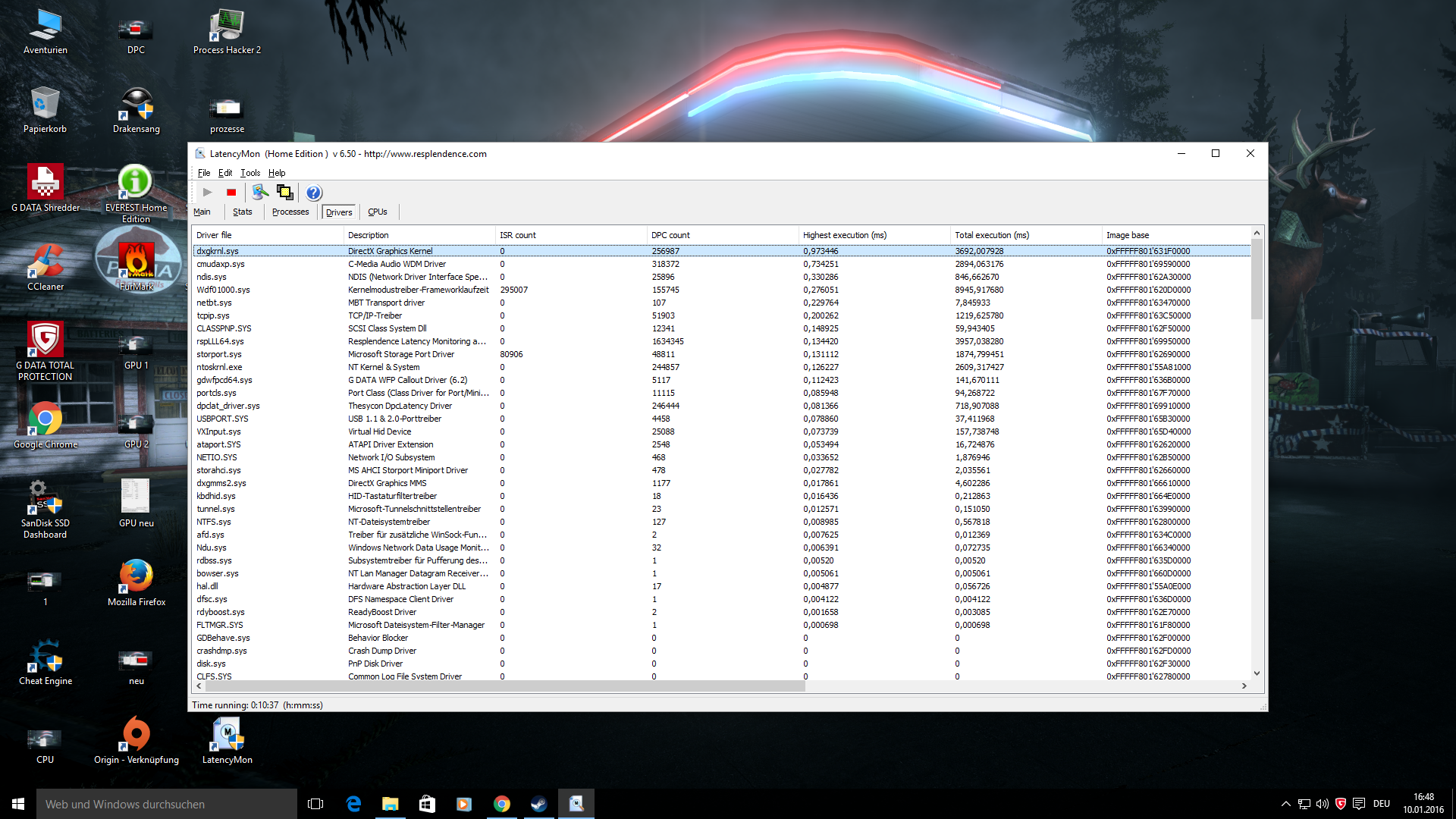Click the horizontal scrollbar right arrow
This screenshot has height=819, width=1456.
pyautogui.click(x=1244, y=686)
